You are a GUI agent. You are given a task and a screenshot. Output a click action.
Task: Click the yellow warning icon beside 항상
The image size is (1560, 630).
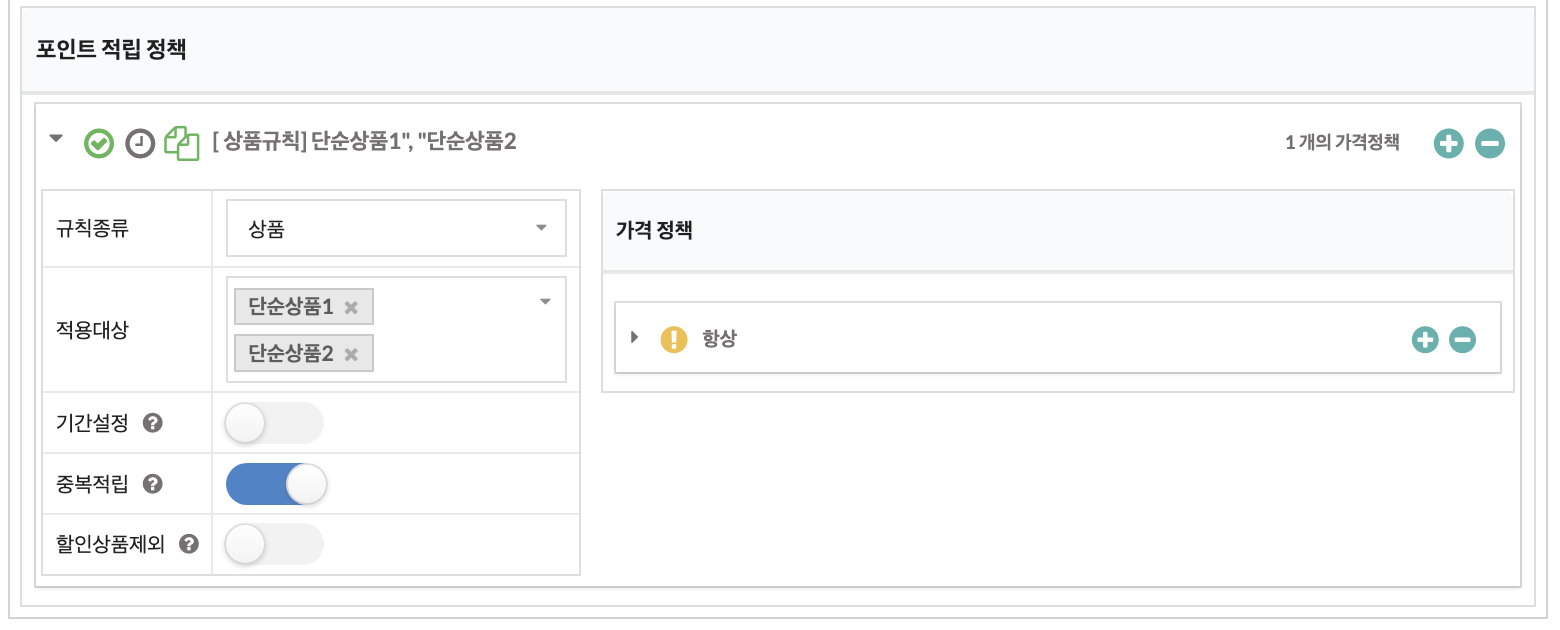coord(674,340)
